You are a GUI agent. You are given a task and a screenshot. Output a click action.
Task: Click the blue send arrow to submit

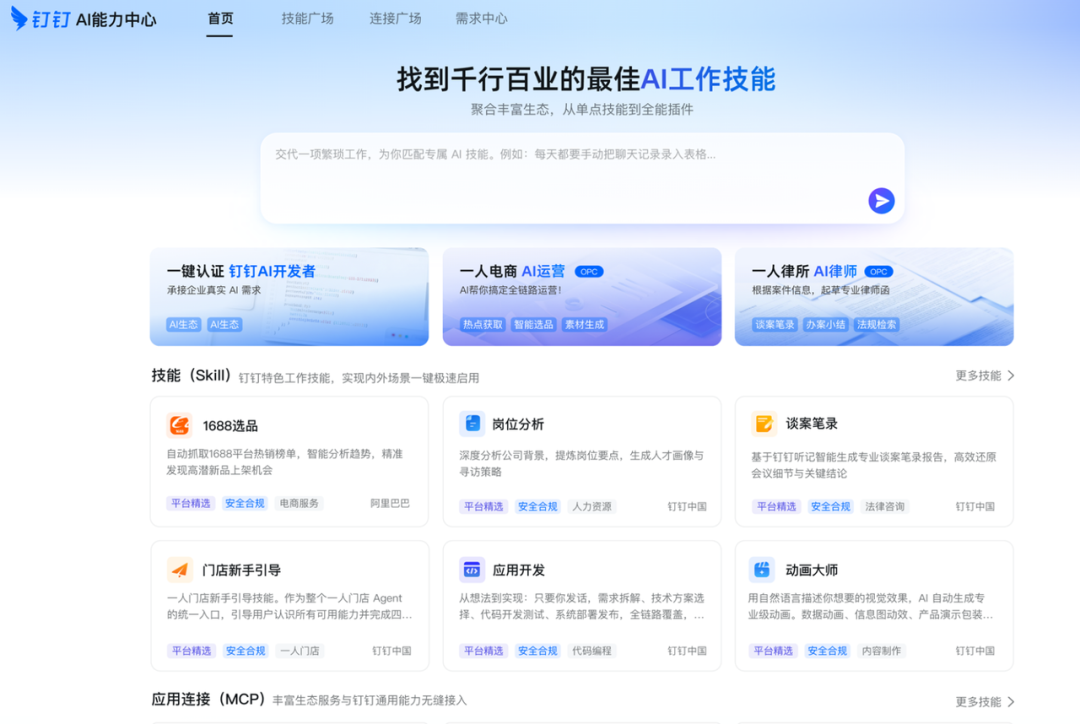point(881,201)
